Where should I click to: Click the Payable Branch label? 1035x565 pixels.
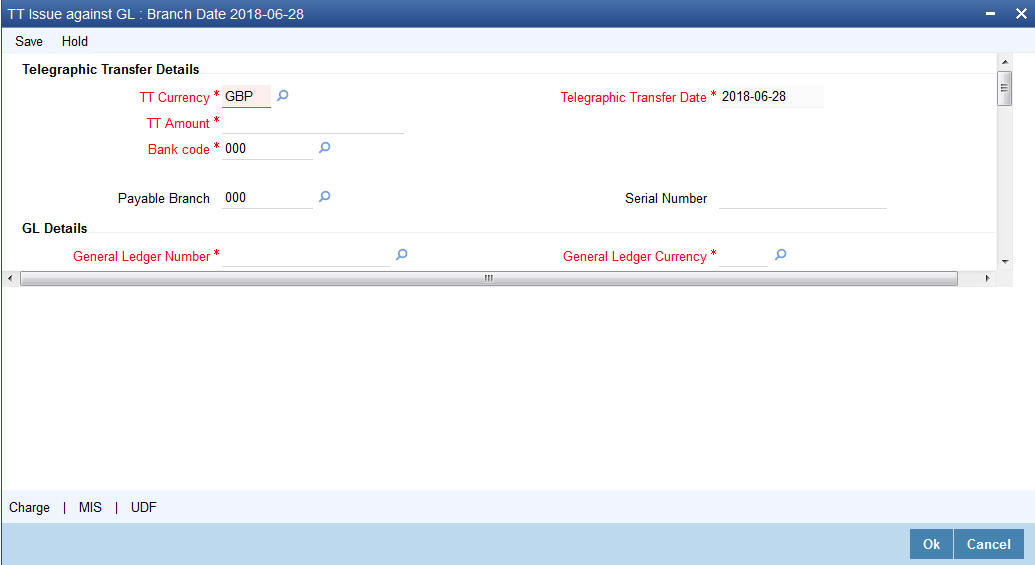(x=164, y=198)
